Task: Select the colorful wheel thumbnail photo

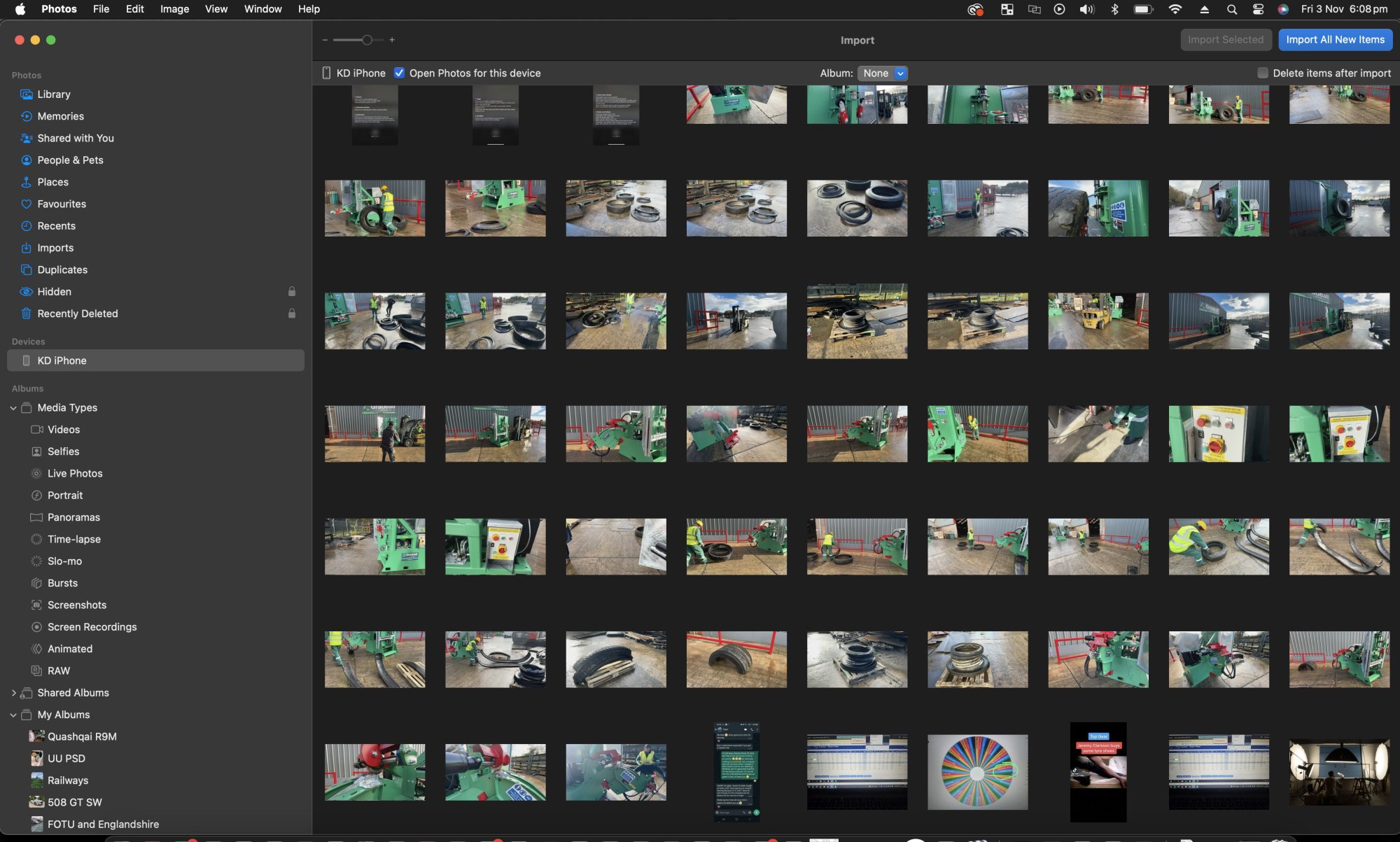Action: pos(977,771)
